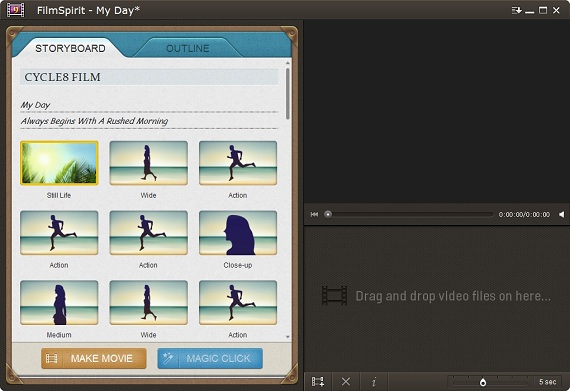
Task: Click the storyboard scrollbar up arrow
Action: coord(288,63)
